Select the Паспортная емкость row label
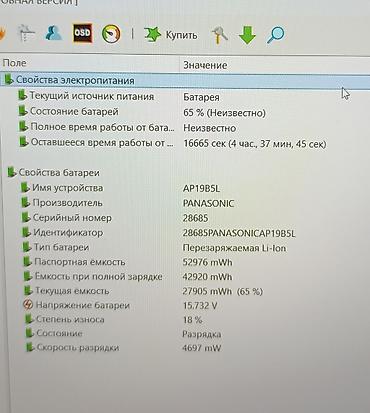The width and height of the screenshot is (370, 413). click(80, 262)
